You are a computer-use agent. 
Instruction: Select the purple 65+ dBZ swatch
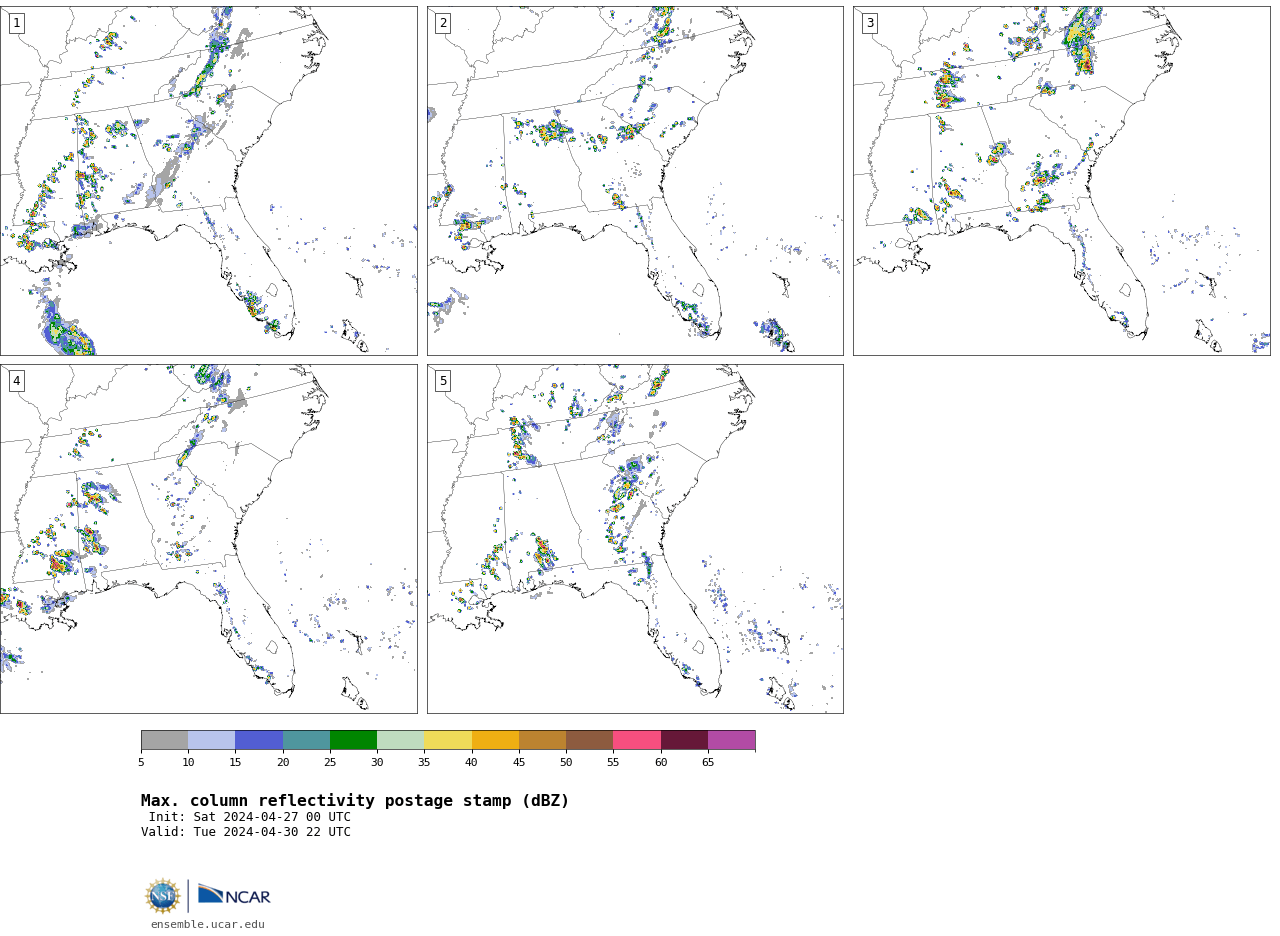pos(732,740)
